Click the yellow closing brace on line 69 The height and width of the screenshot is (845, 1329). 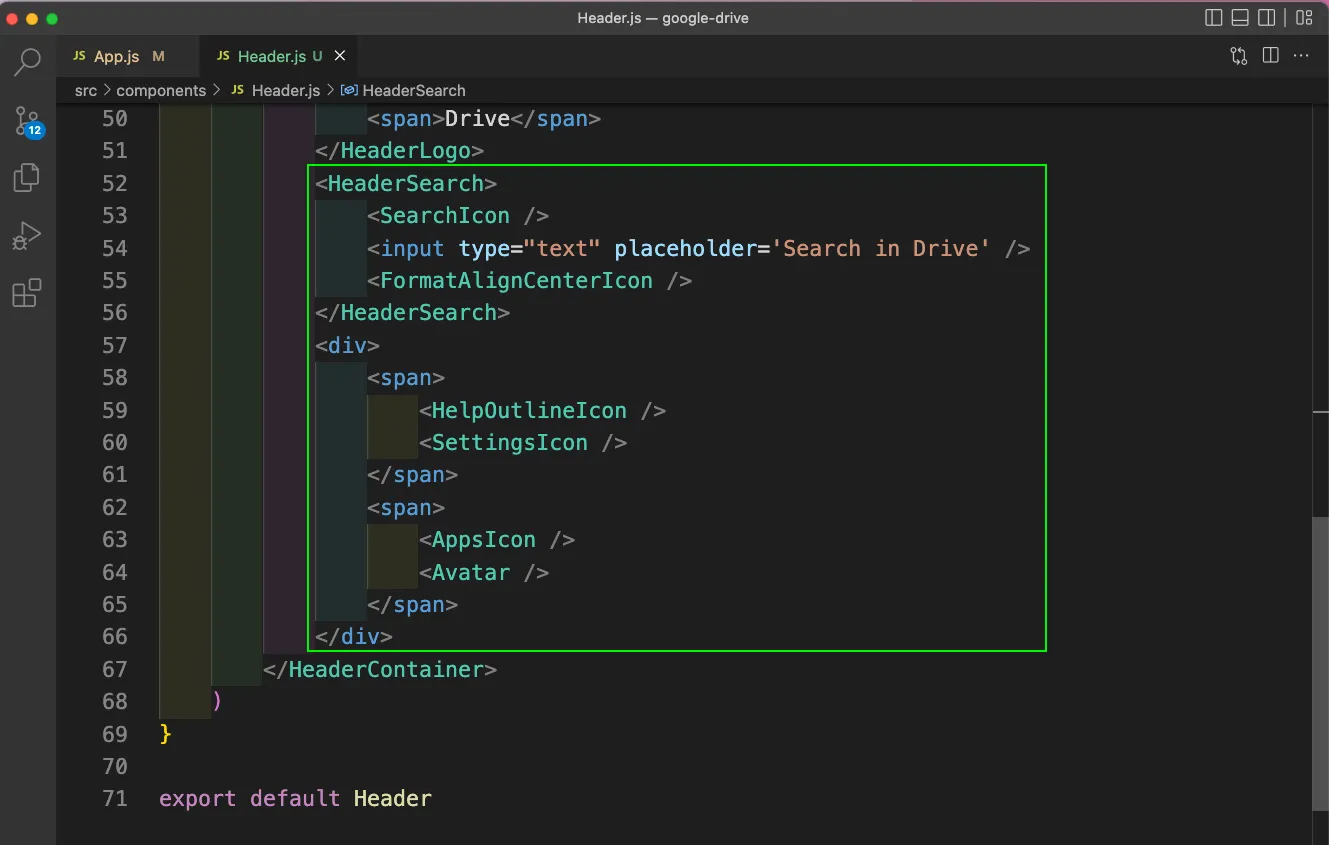165,734
